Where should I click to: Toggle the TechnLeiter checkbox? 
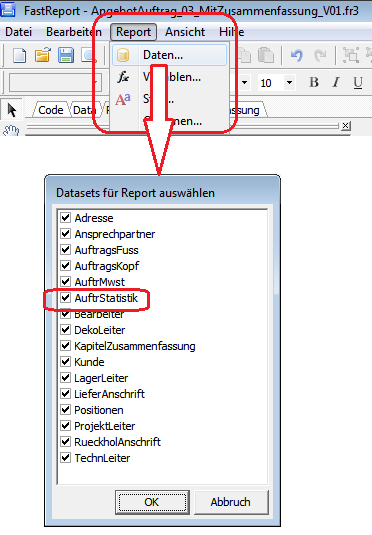click(65, 458)
